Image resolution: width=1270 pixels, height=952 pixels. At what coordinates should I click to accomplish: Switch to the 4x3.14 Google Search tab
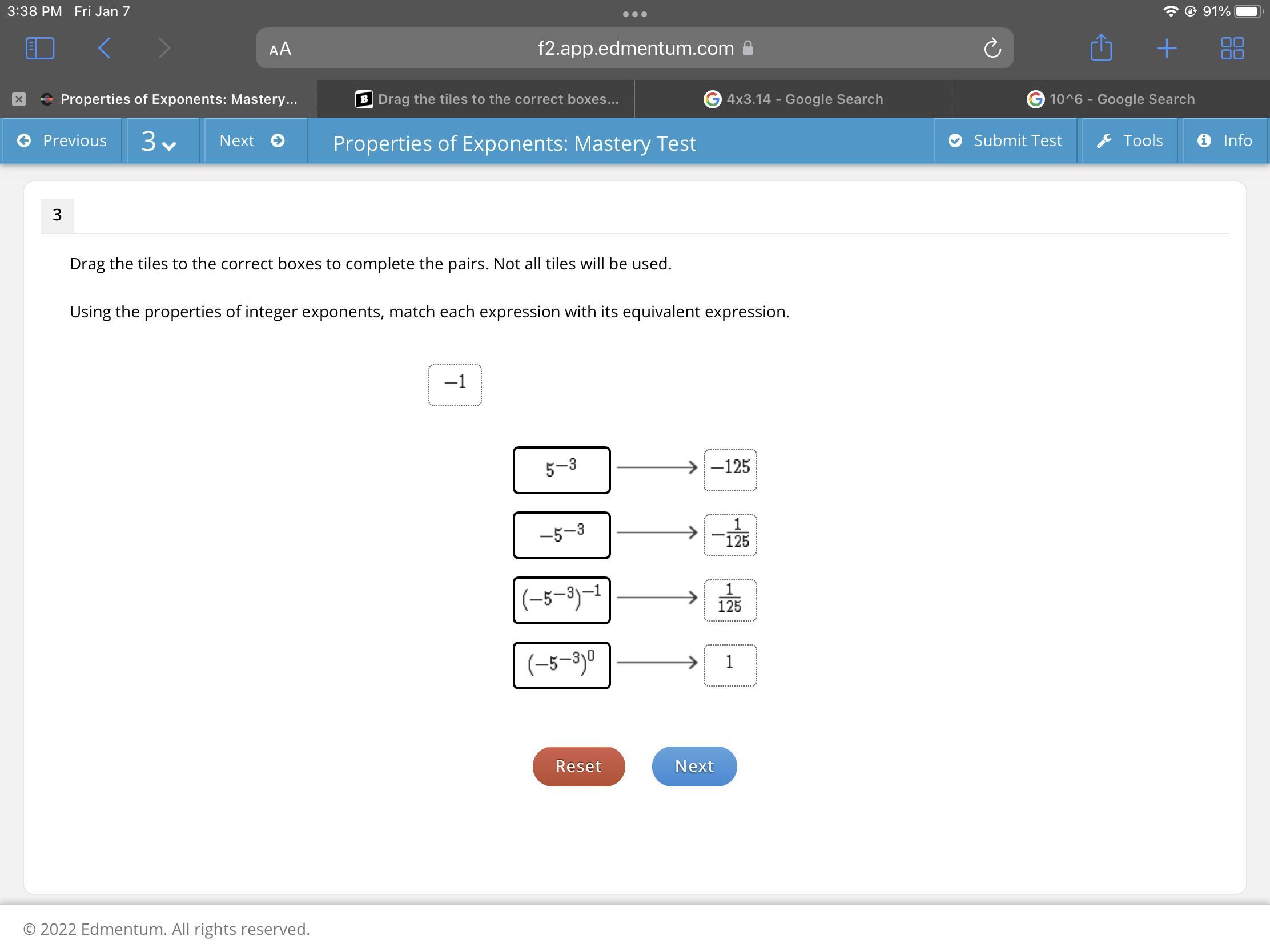[793, 99]
